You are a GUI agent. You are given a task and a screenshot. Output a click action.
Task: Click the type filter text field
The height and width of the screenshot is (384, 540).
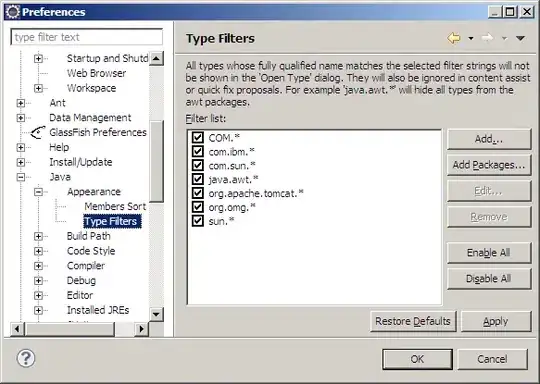point(87,37)
